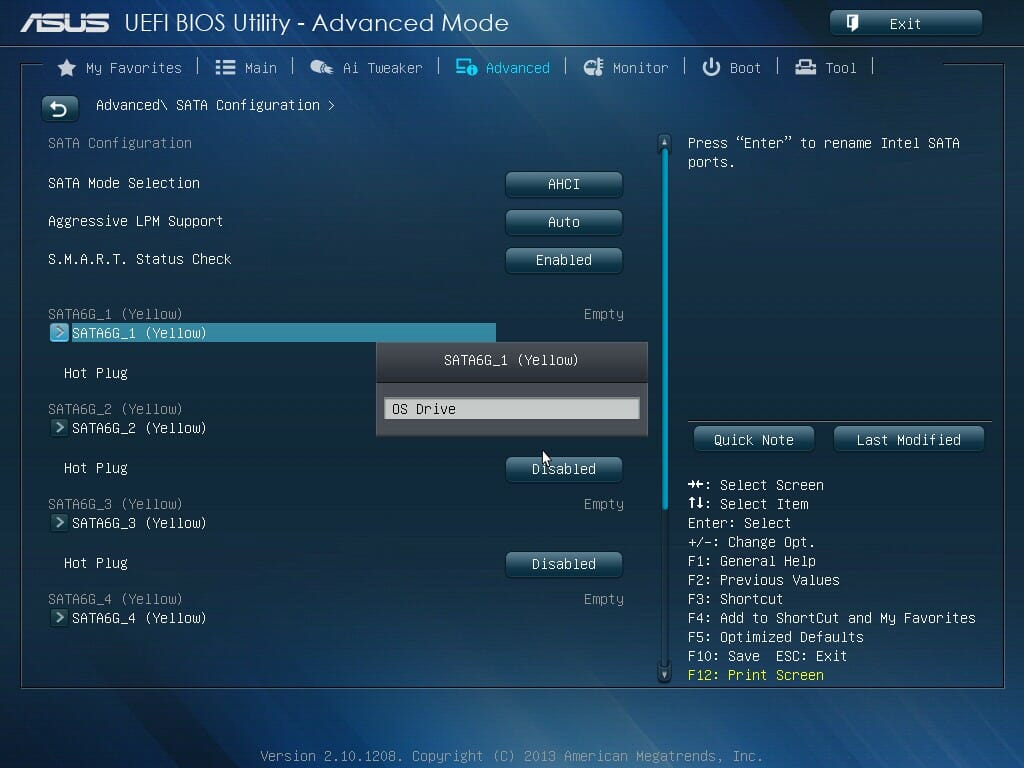Screen dimensions: 1024x768
Task: Click Hot Plug label under SATA6G_1
Action: click(x=96, y=374)
